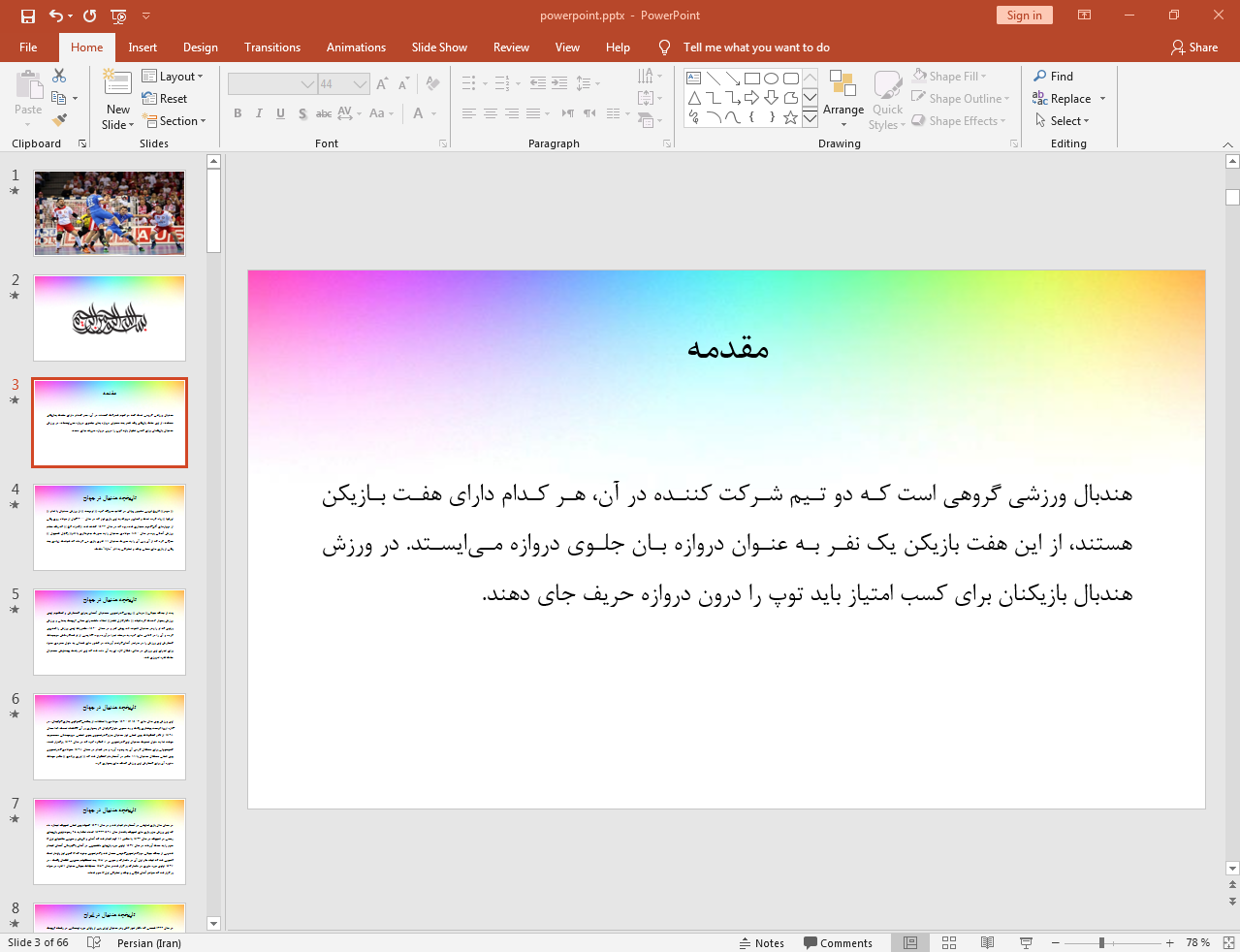The image size is (1240, 952).
Task: Open the File menu
Action: coord(28,47)
